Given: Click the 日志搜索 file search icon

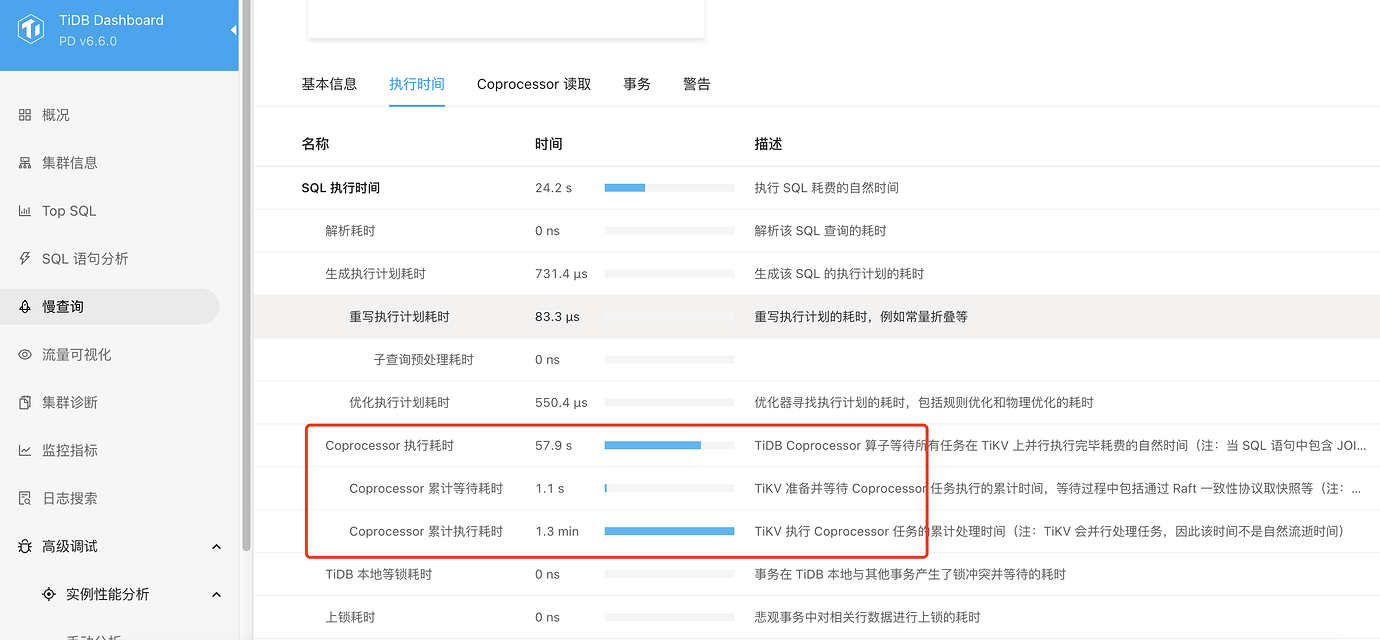Looking at the screenshot, I should (x=25, y=499).
